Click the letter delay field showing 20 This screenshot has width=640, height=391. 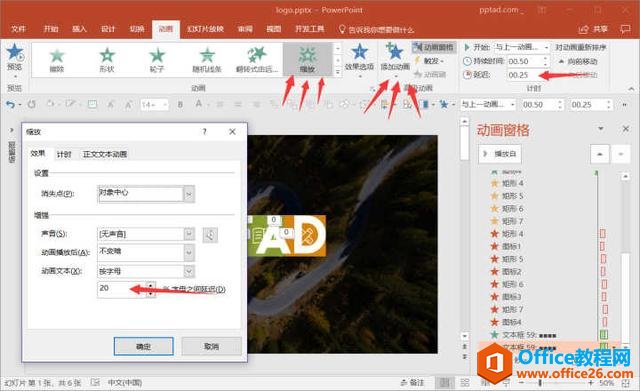122,289
